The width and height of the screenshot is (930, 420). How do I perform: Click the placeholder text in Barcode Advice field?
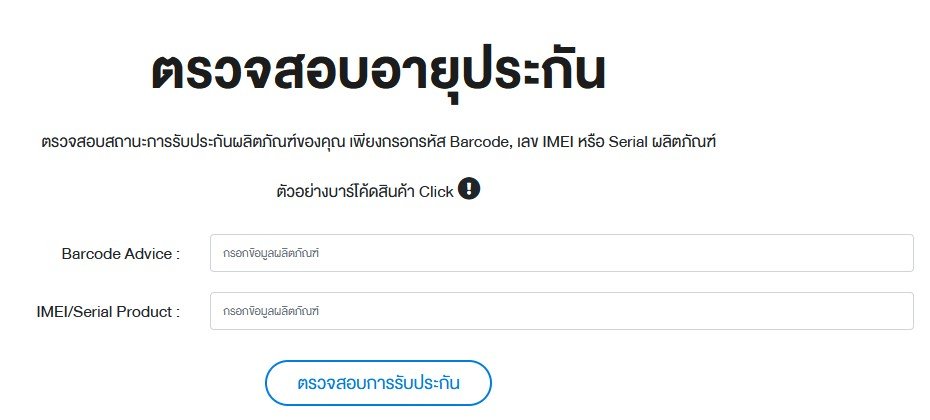[271, 254]
